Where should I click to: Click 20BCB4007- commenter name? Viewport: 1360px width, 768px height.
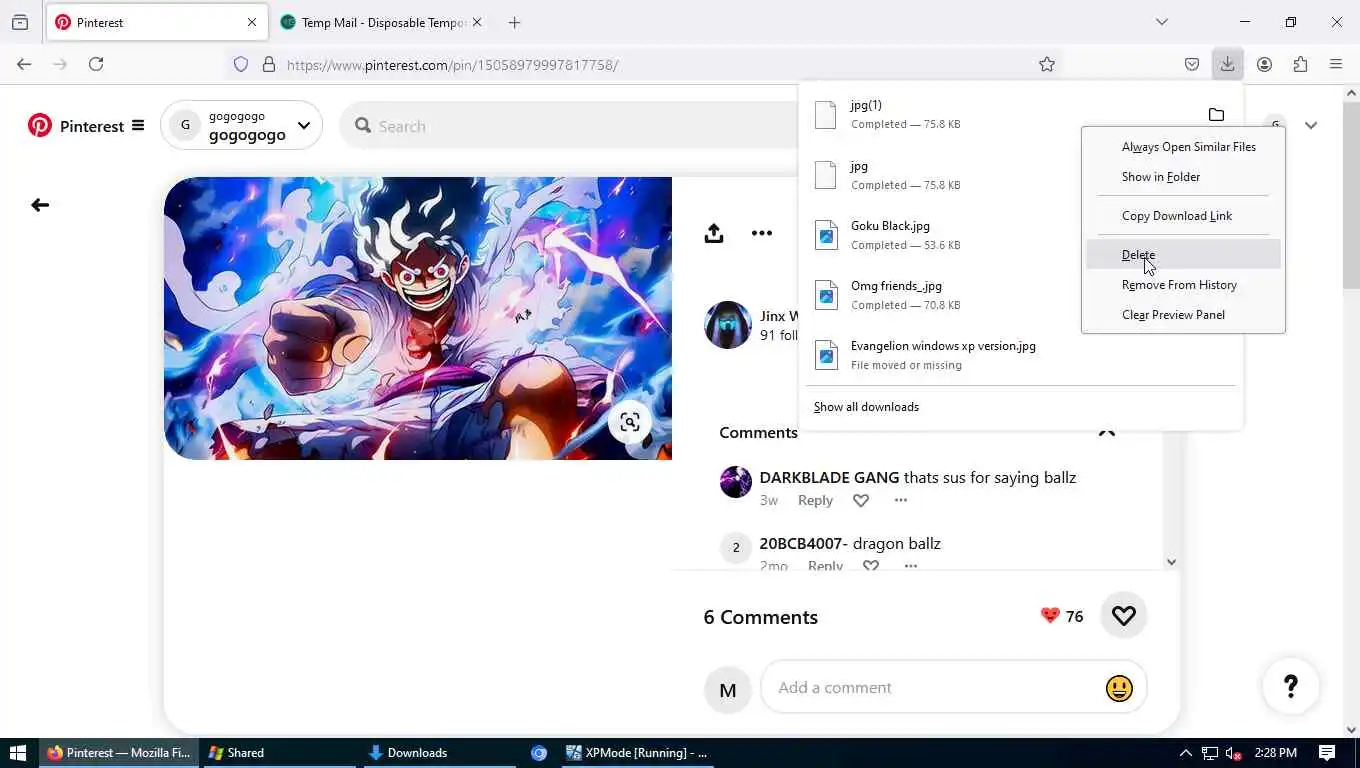803,544
